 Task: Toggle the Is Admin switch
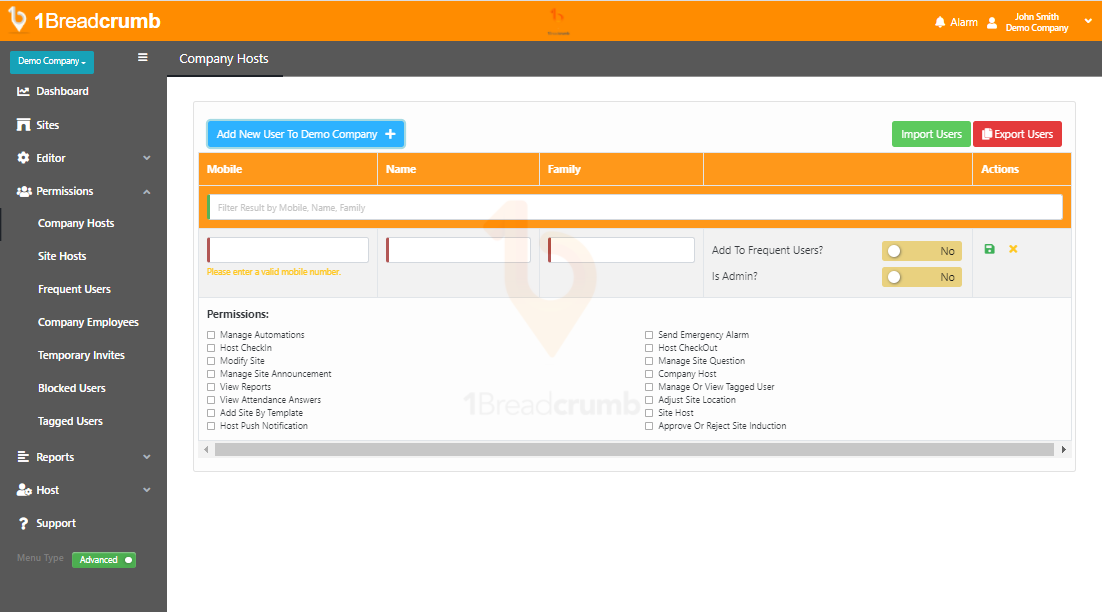click(x=921, y=277)
